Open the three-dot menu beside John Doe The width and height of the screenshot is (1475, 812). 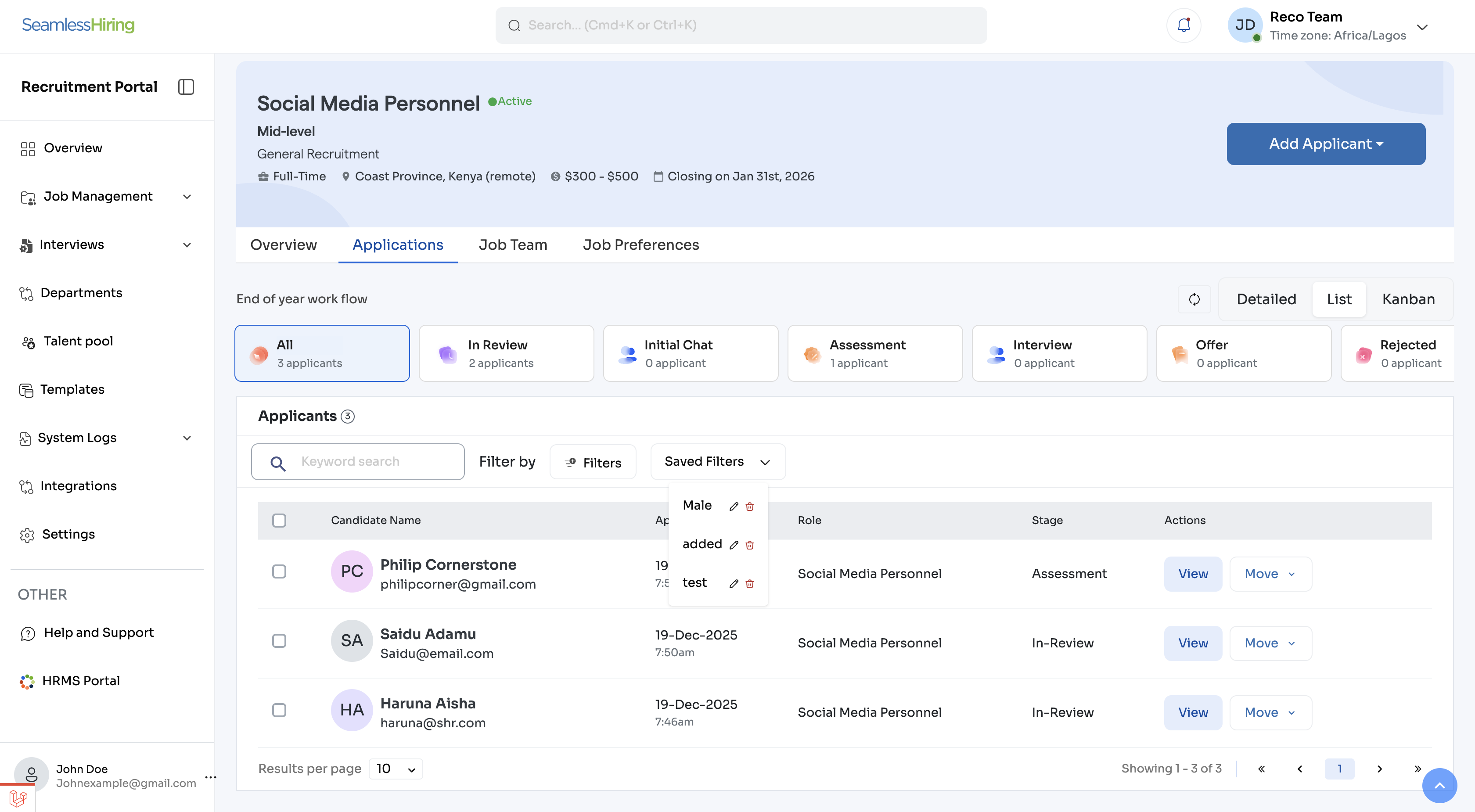(x=210, y=776)
